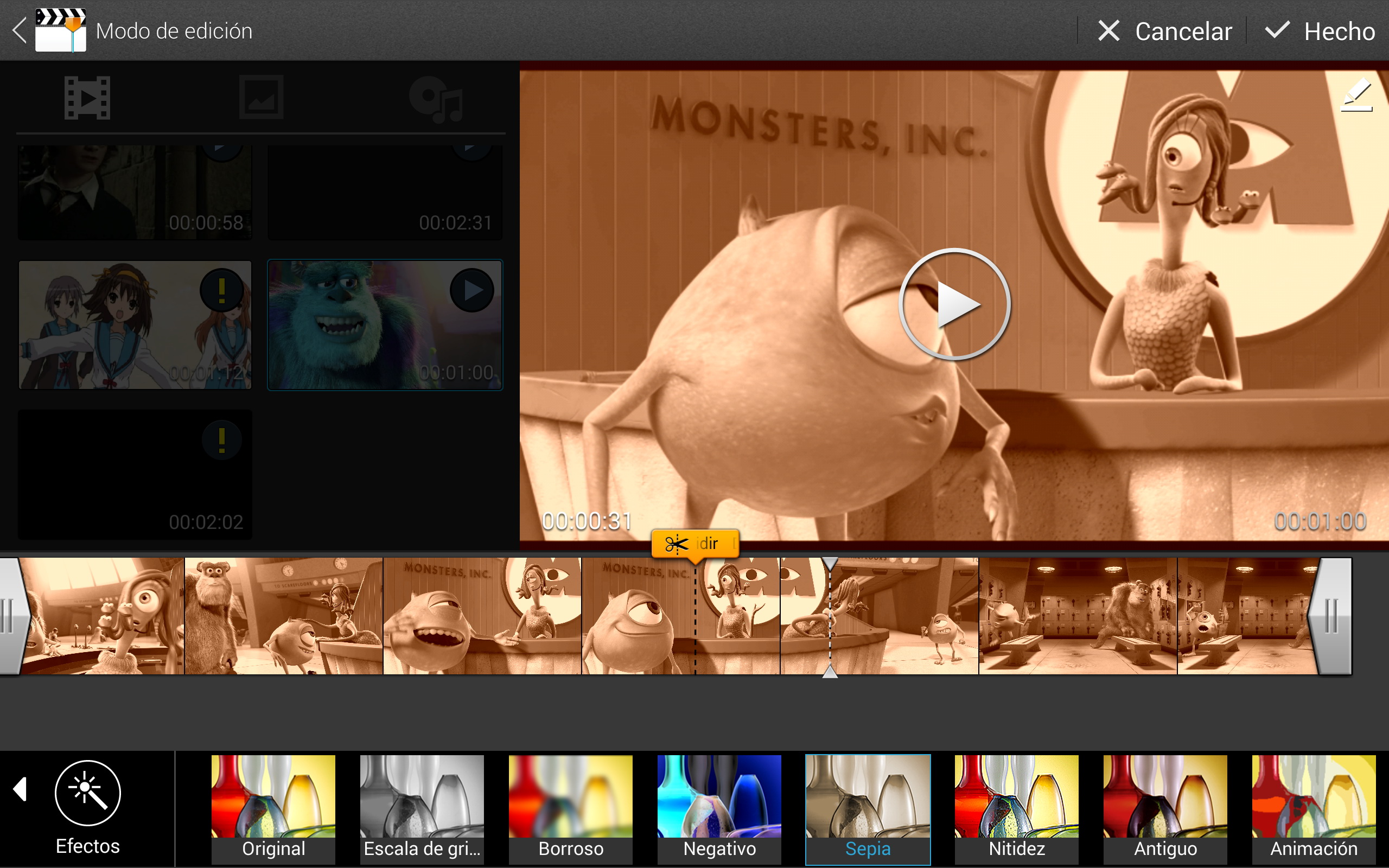The image size is (1389, 868).
Task: Click the right trim handle of timeline
Action: click(1331, 617)
